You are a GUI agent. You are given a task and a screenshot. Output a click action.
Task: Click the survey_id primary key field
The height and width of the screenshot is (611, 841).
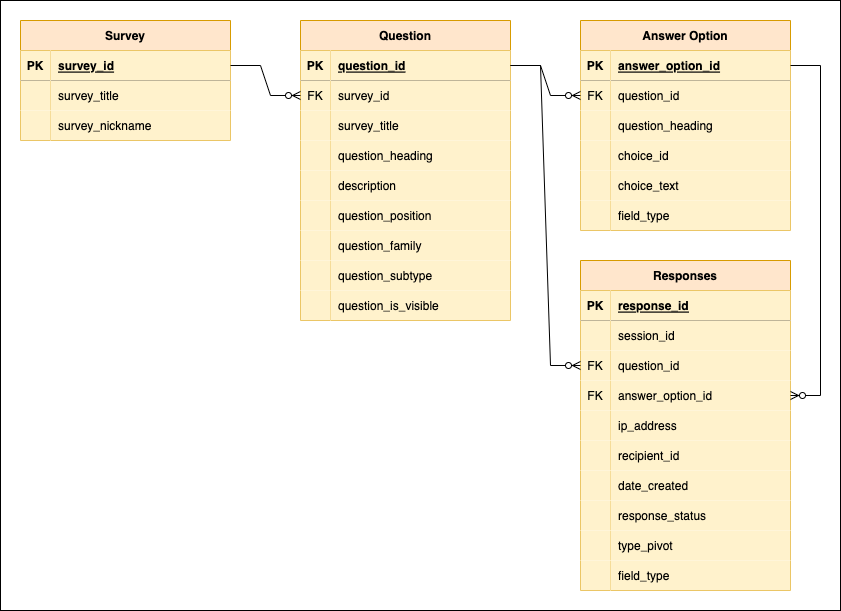(x=88, y=65)
